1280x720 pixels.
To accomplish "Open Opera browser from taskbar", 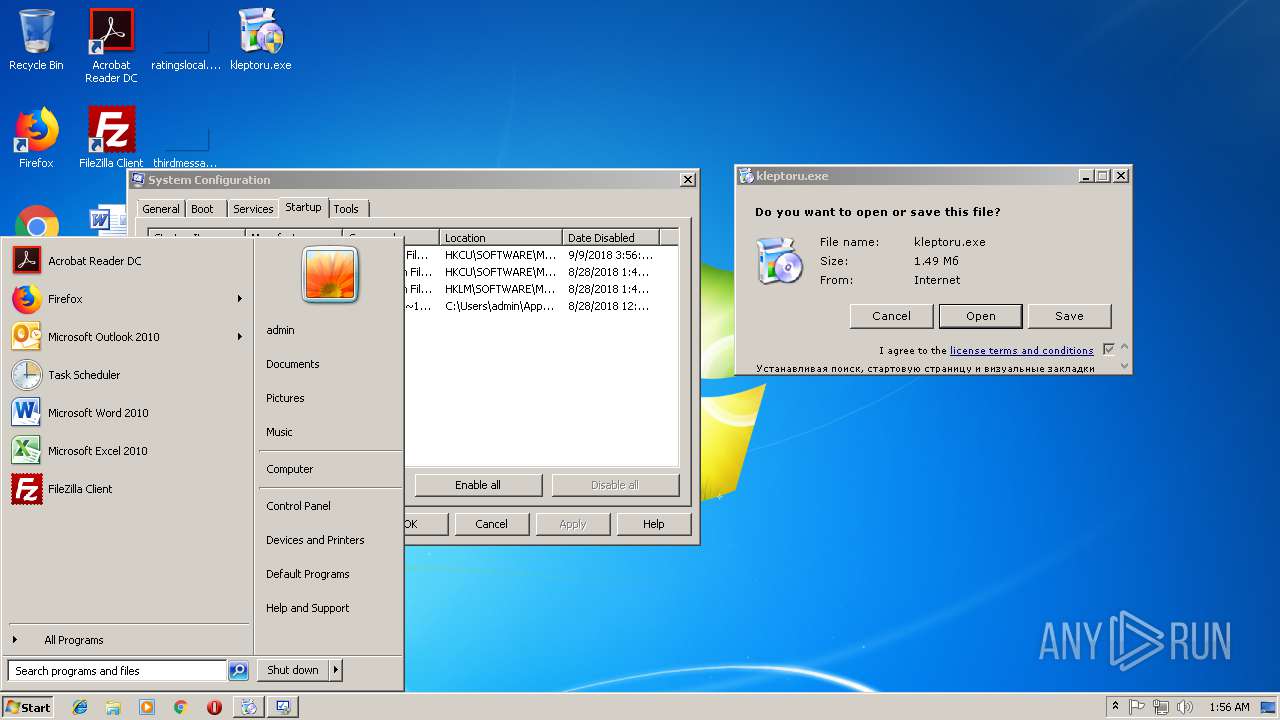I will tap(214, 707).
